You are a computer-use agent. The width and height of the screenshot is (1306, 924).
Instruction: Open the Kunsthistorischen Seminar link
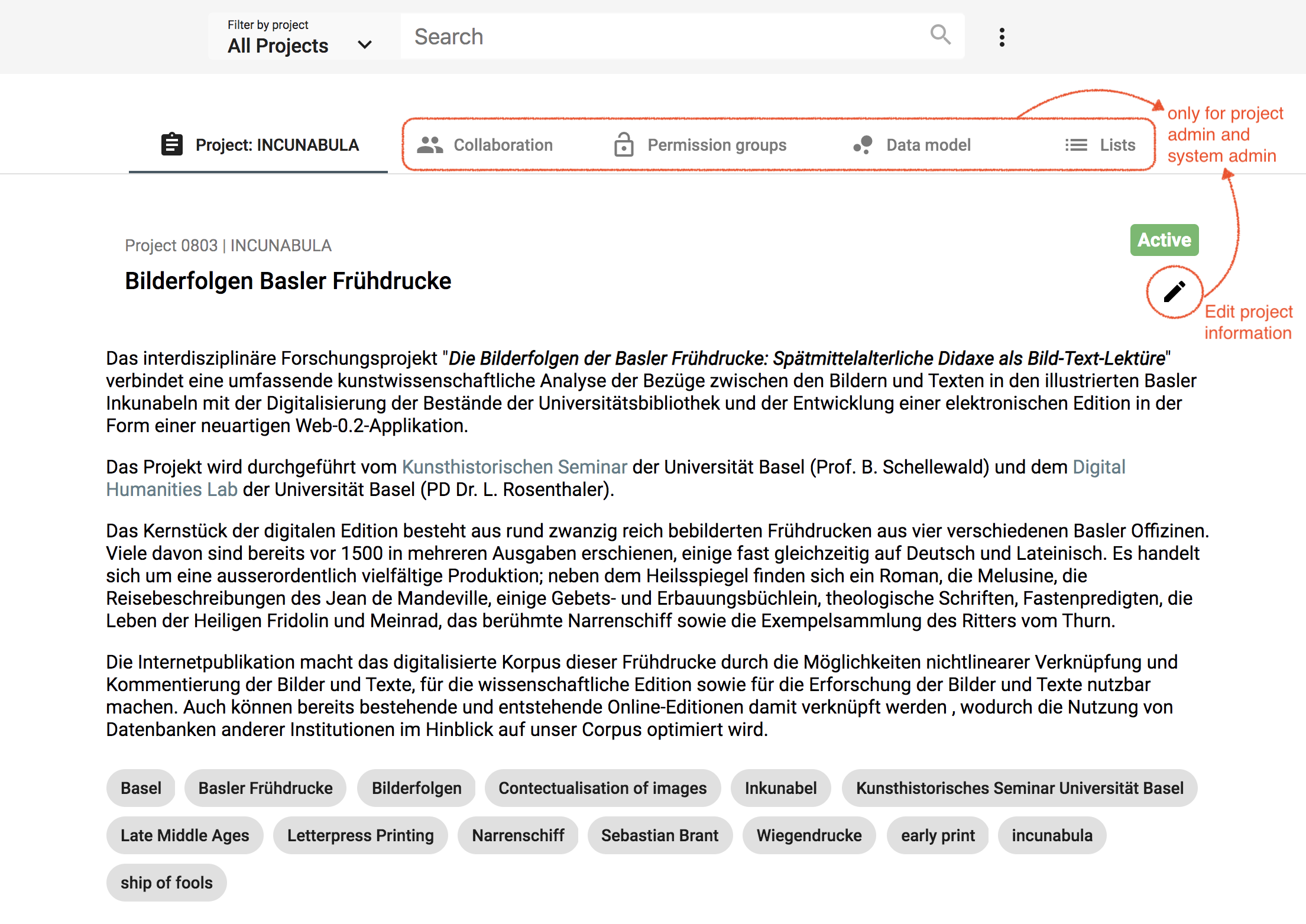click(514, 467)
